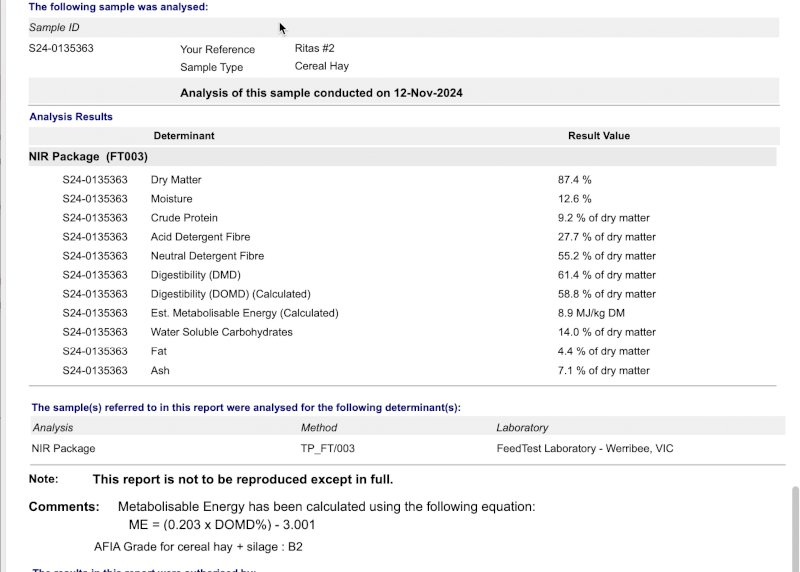Click the method code TP_FT/003
The image size is (800, 572).
pyautogui.click(x=328, y=449)
